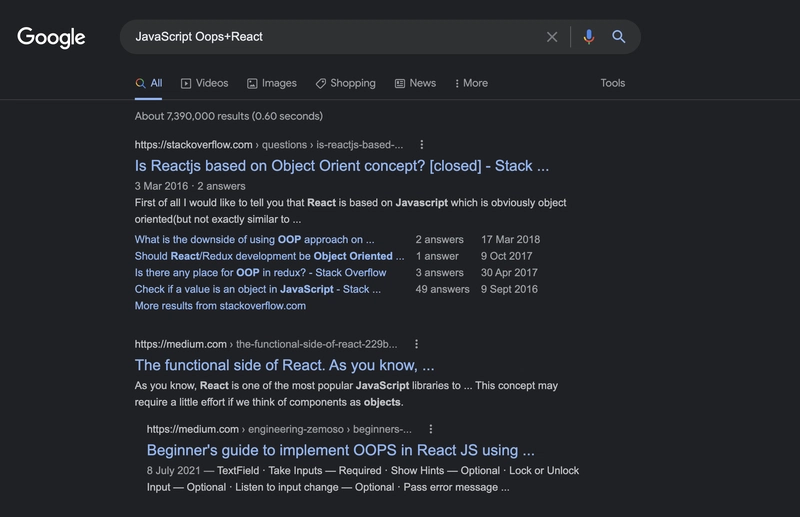The image size is (800, 517).
Task: Open 'Check if a value is an object in JavaScript' link
Action: pyautogui.click(x=258, y=289)
